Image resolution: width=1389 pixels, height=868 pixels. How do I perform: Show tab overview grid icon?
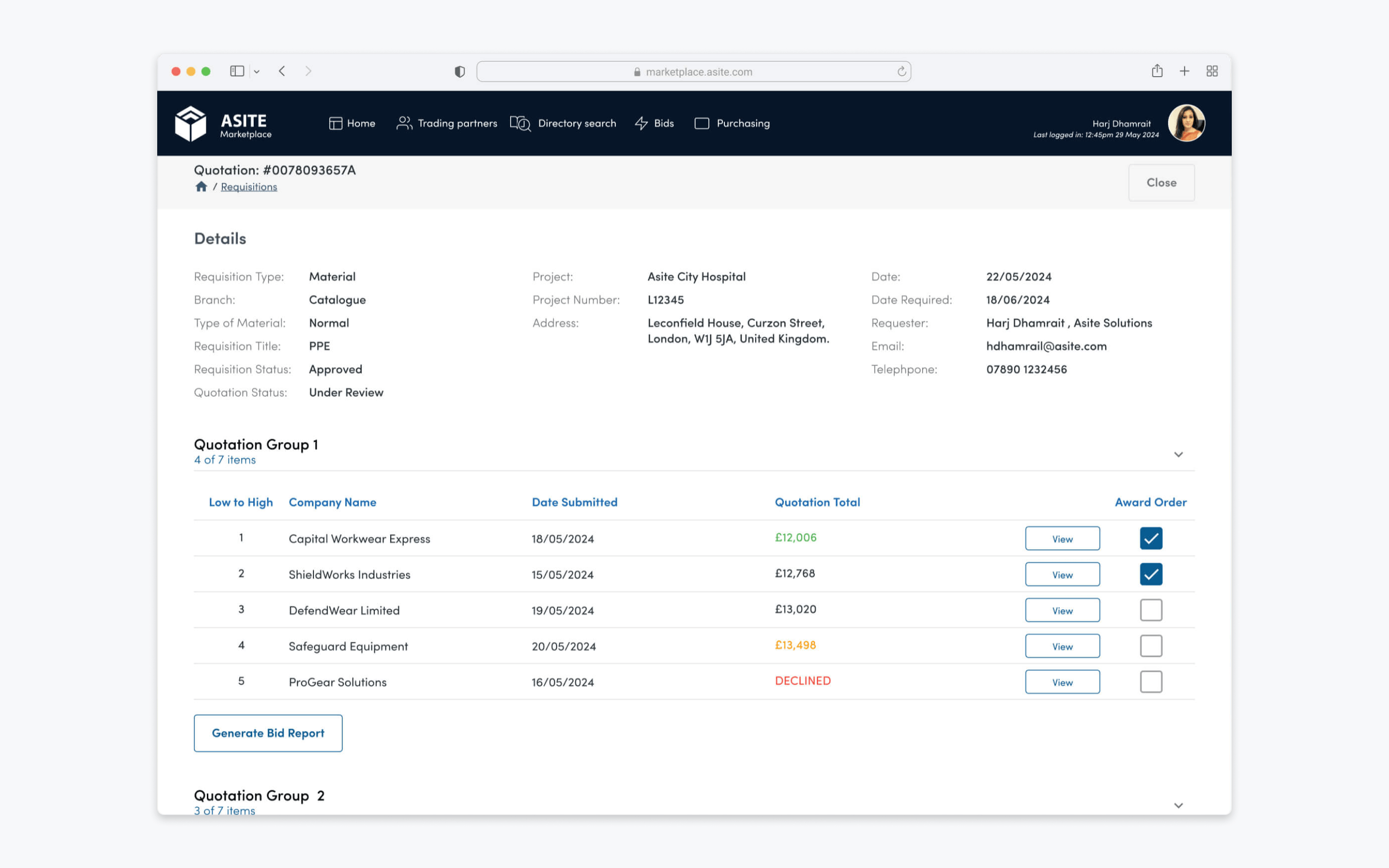(1212, 71)
